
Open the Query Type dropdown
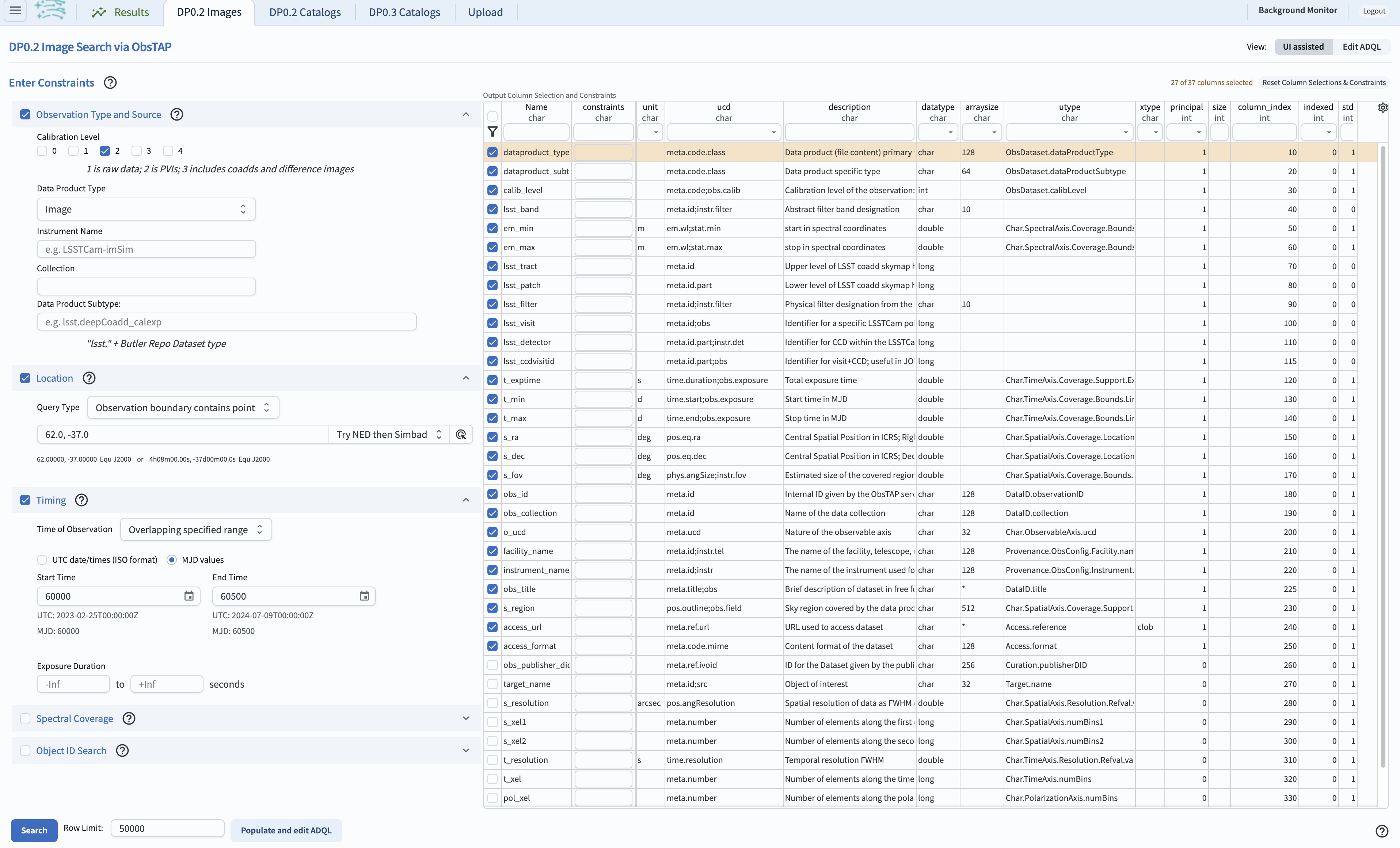pyautogui.click(x=182, y=407)
